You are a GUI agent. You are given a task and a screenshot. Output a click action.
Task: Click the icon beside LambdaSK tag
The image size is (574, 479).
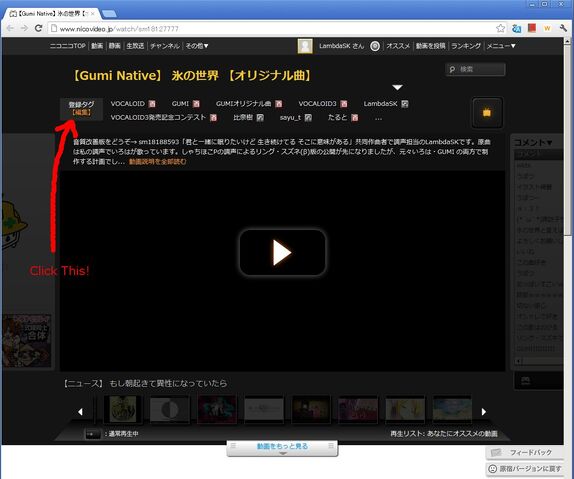coord(405,104)
